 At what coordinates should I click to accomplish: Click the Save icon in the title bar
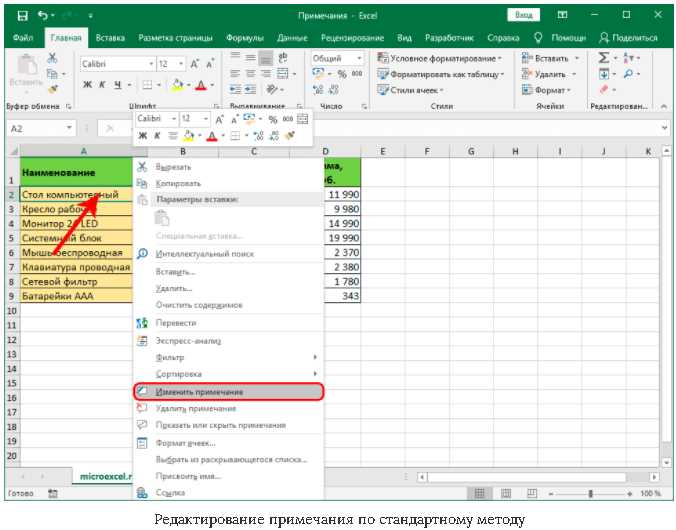tap(22, 16)
